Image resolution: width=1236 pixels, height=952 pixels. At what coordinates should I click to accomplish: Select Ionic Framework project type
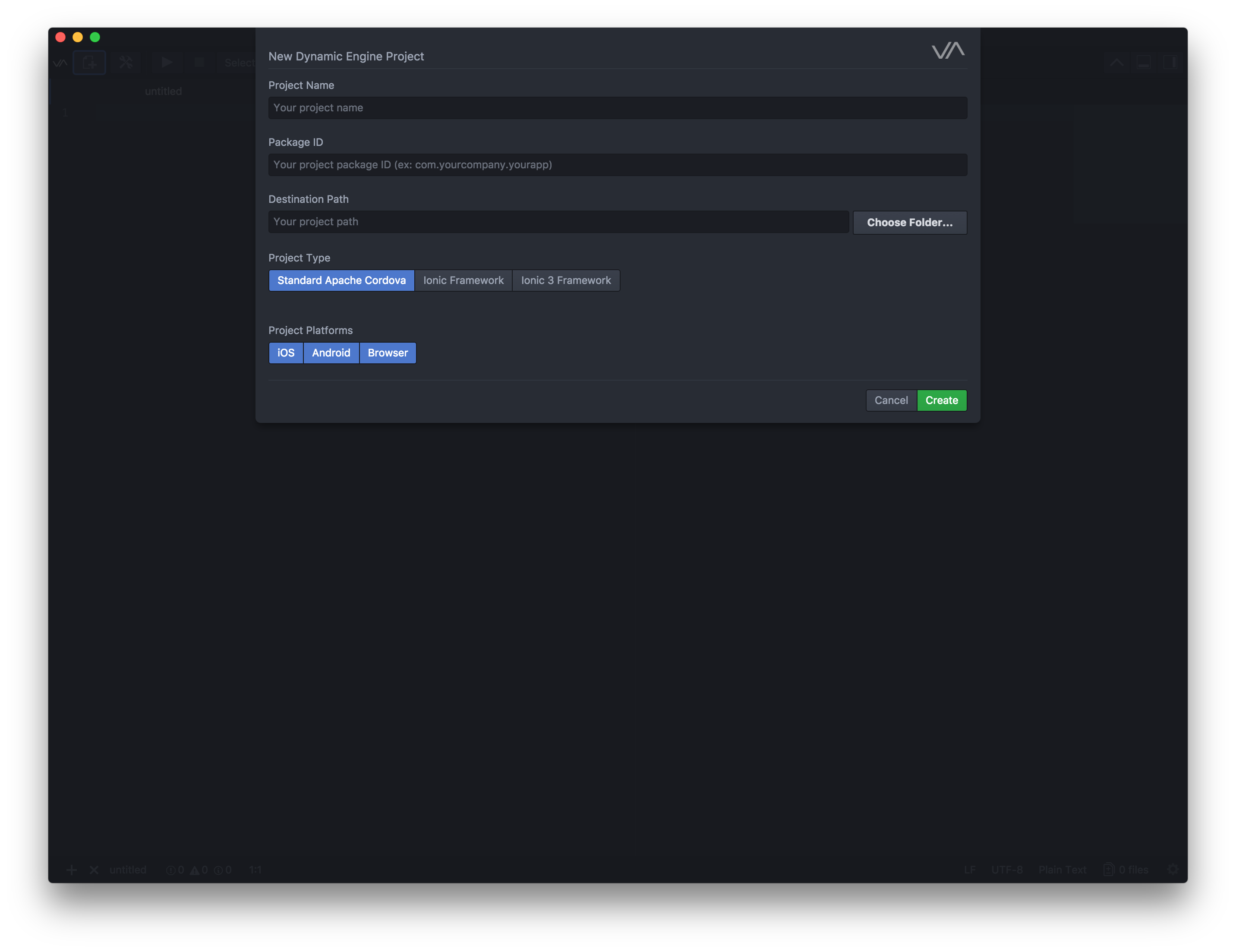click(x=463, y=280)
